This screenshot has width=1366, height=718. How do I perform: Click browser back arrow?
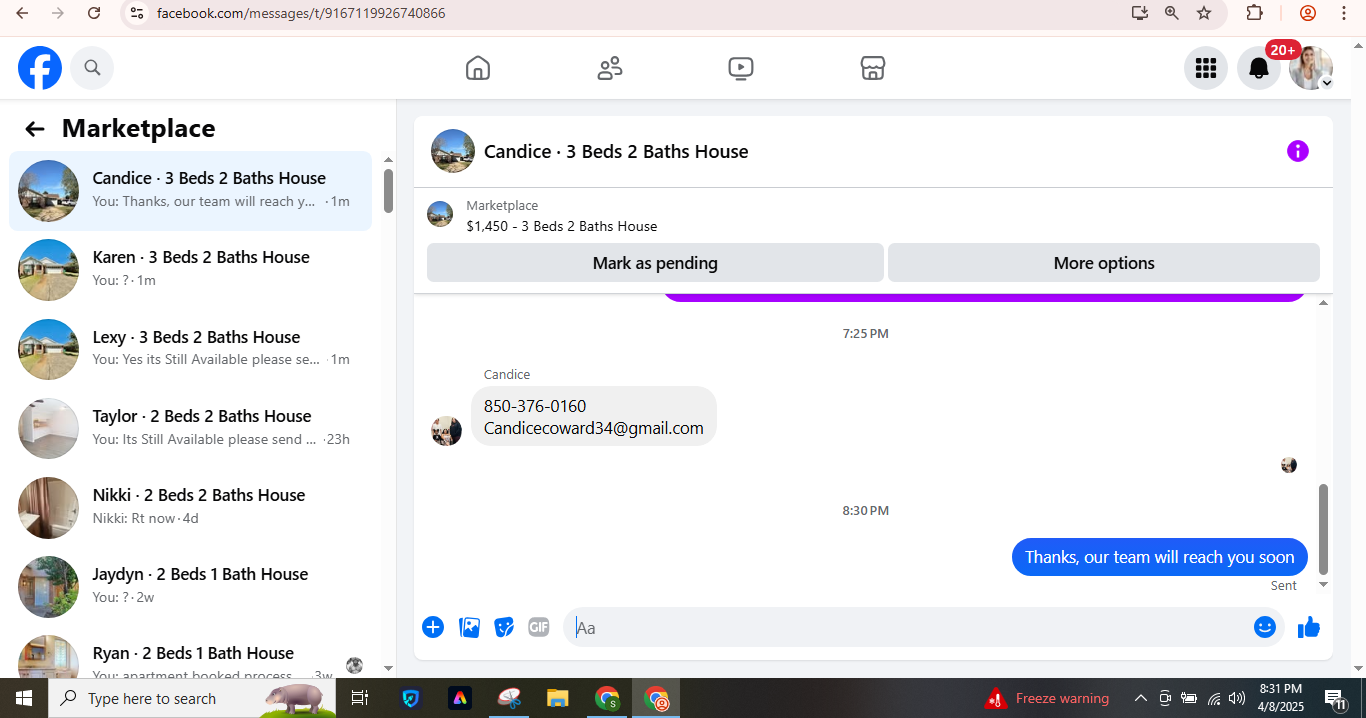point(22,13)
